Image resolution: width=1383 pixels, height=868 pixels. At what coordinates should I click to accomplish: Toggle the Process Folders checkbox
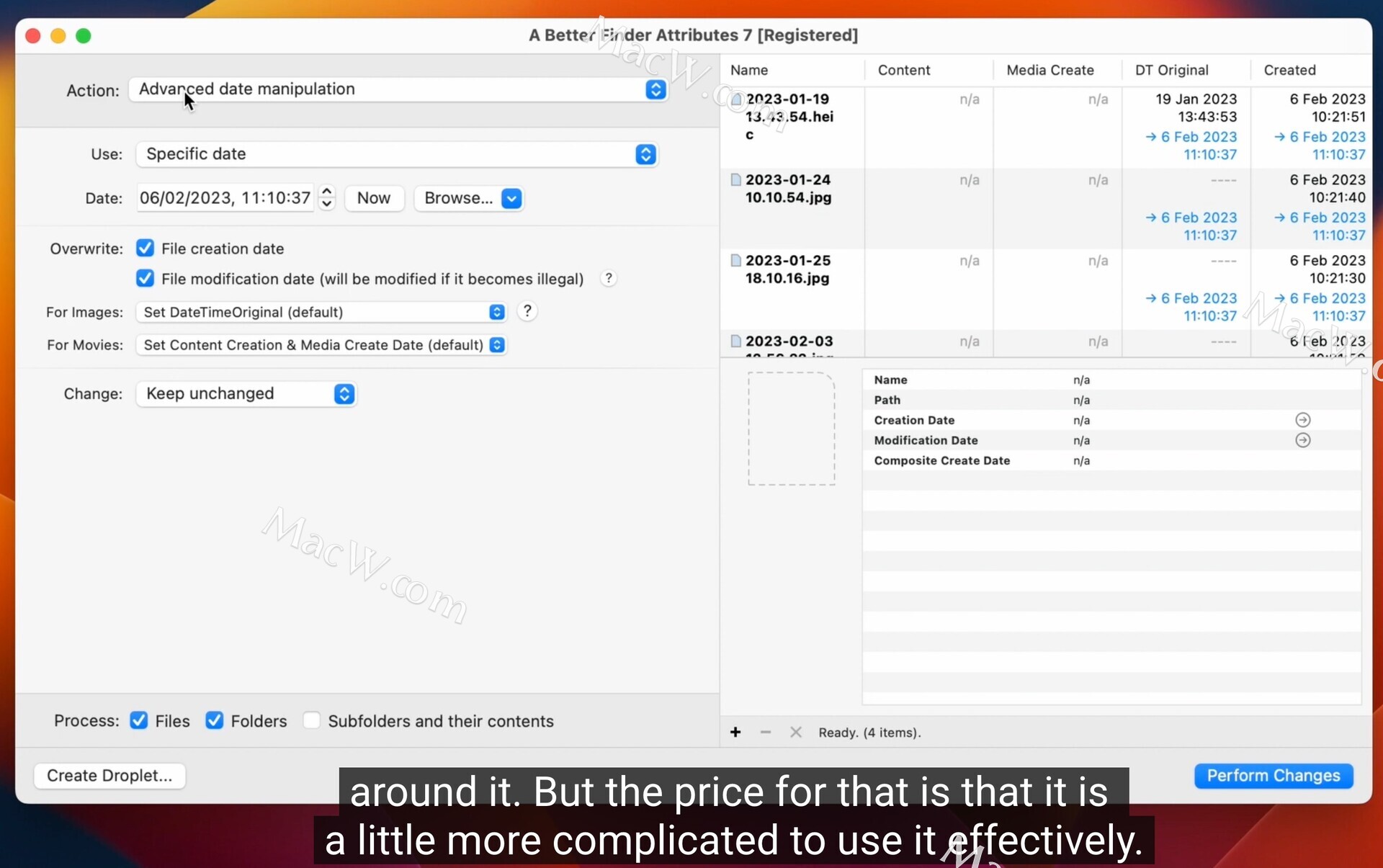pyautogui.click(x=214, y=720)
